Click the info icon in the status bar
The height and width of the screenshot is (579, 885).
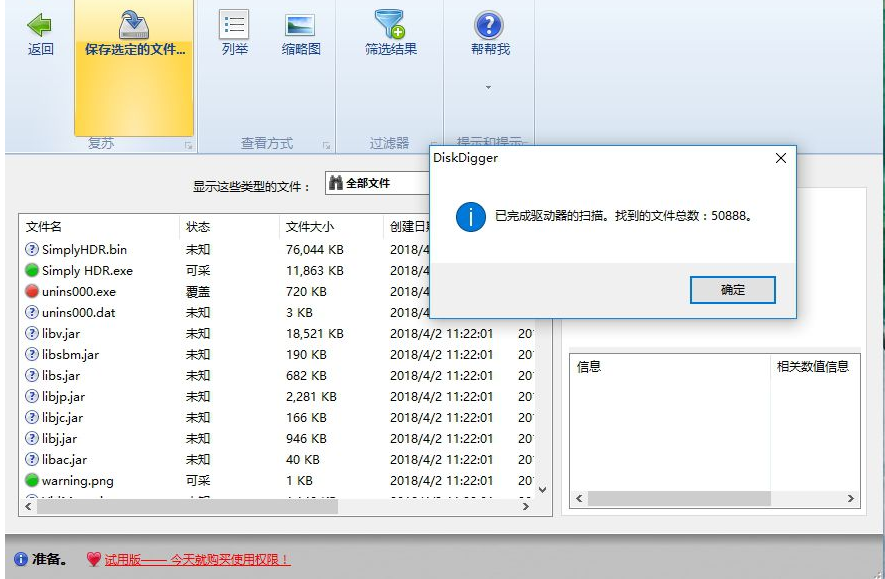(20, 559)
